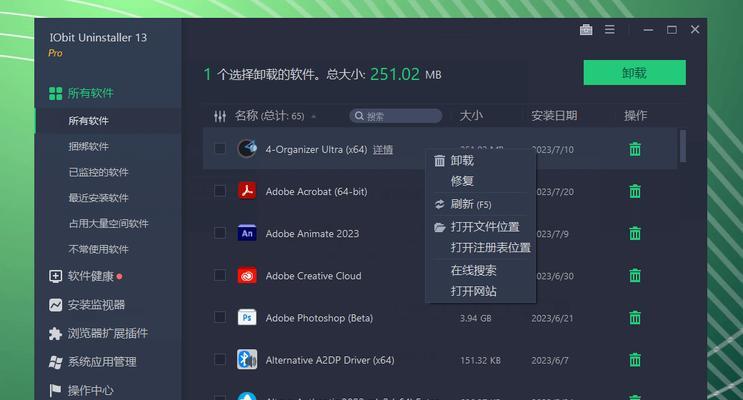Click trash icon for 4-Organizer Ultra row
This screenshot has height=400, width=743.
(635, 149)
